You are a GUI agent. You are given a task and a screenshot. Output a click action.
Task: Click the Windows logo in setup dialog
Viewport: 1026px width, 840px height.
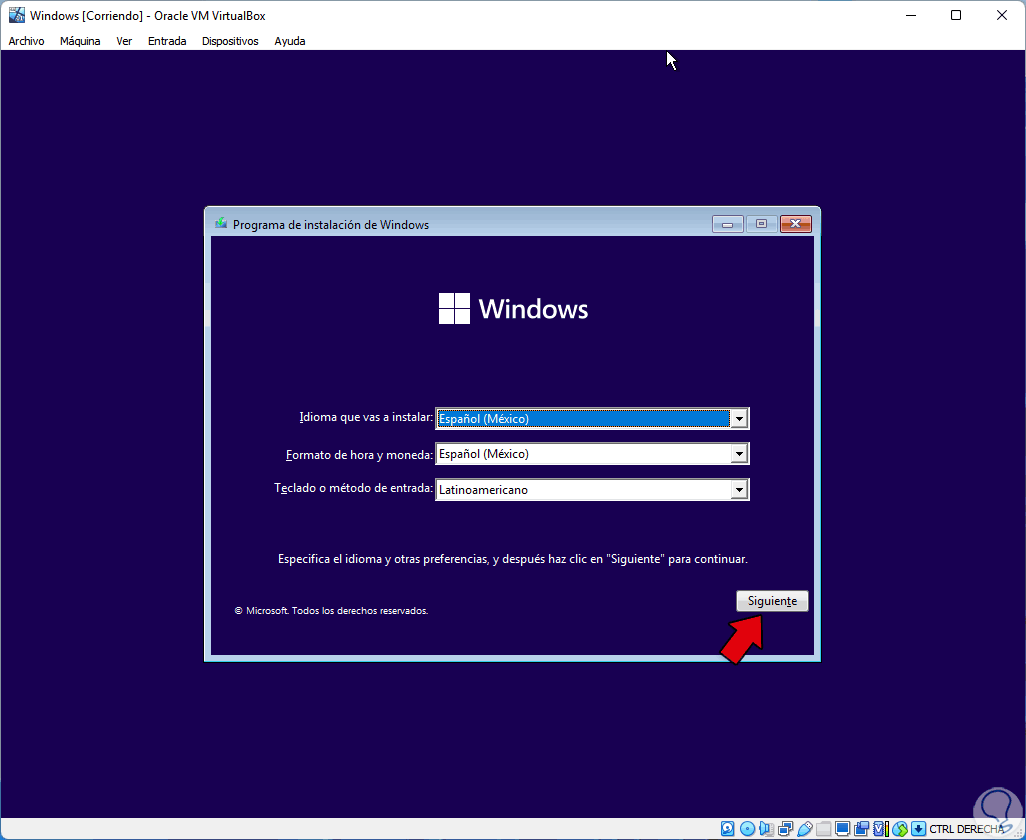pos(513,308)
